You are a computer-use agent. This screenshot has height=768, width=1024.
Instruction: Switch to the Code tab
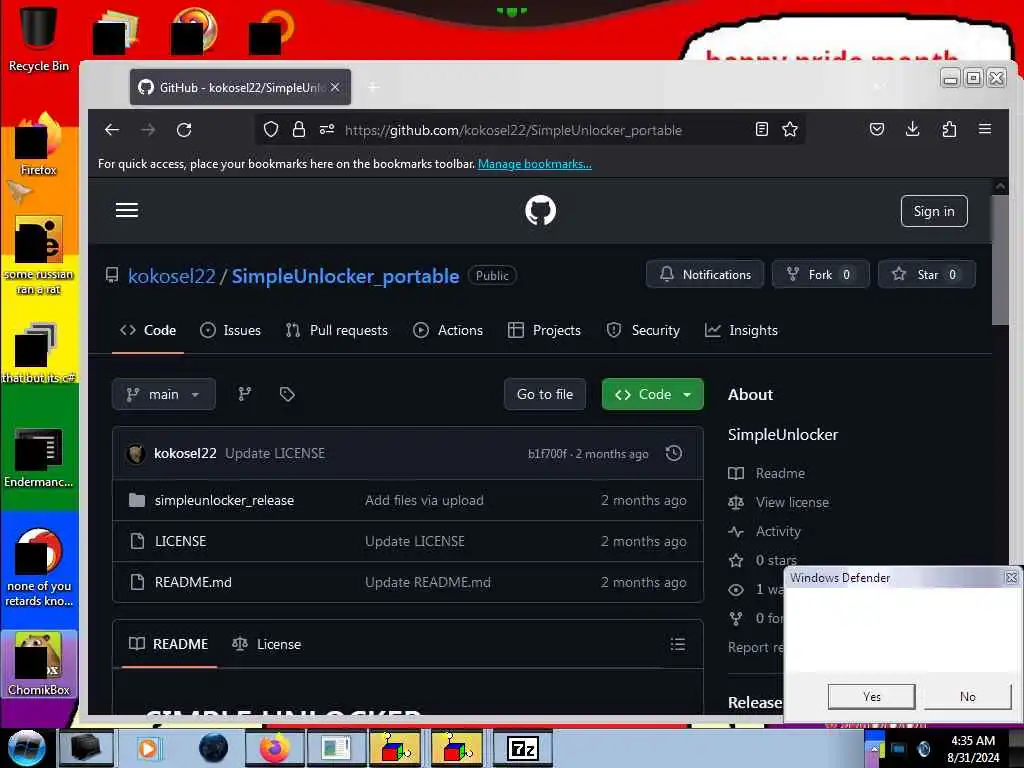coord(148,330)
